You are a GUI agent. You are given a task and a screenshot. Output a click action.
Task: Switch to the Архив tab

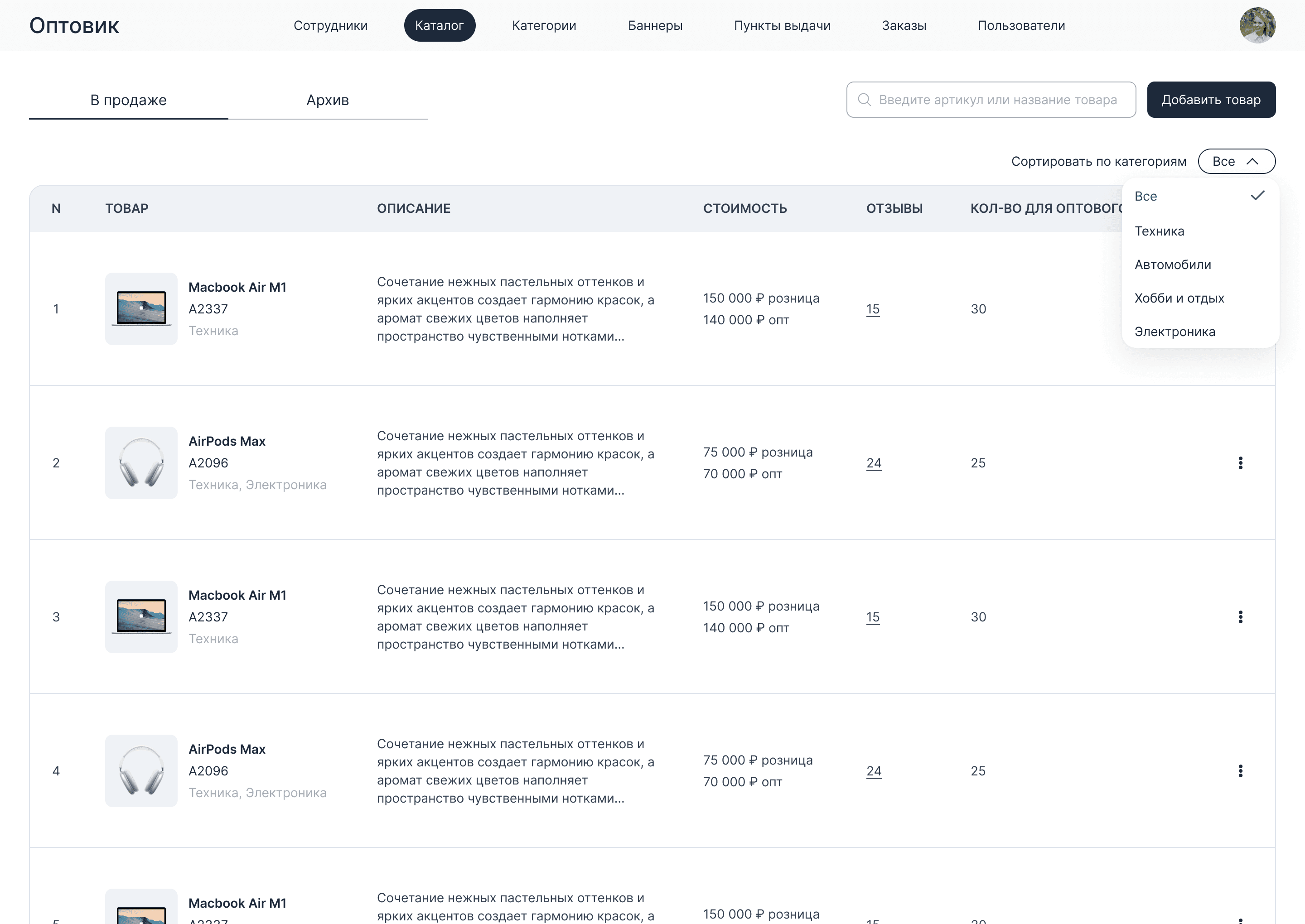[328, 100]
